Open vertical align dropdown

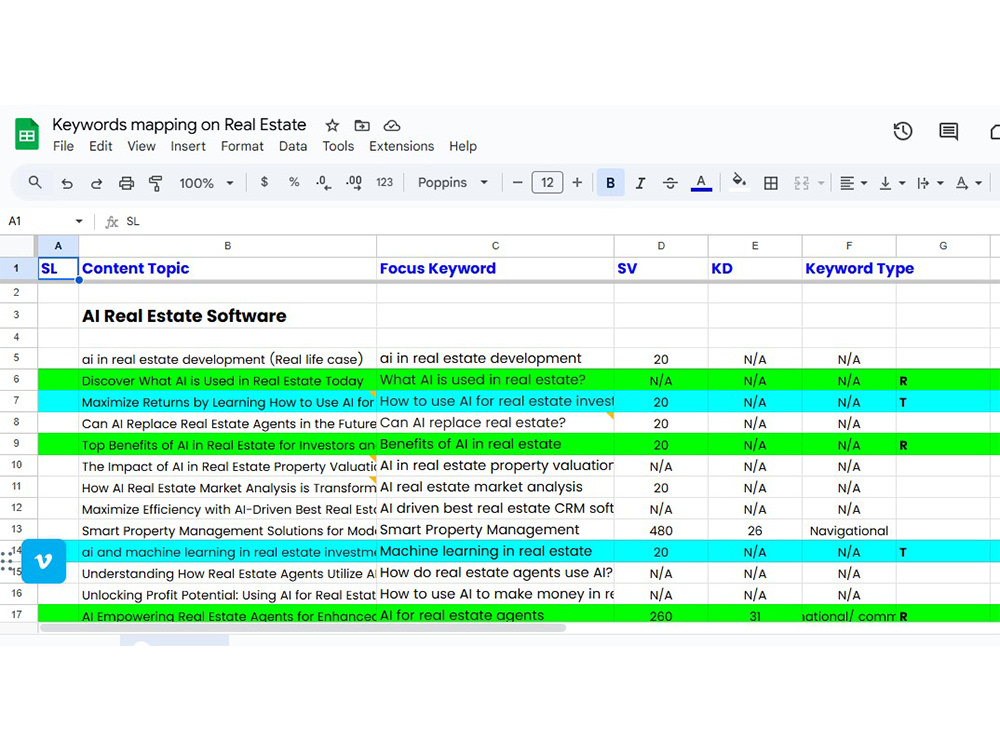tap(892, 184)
